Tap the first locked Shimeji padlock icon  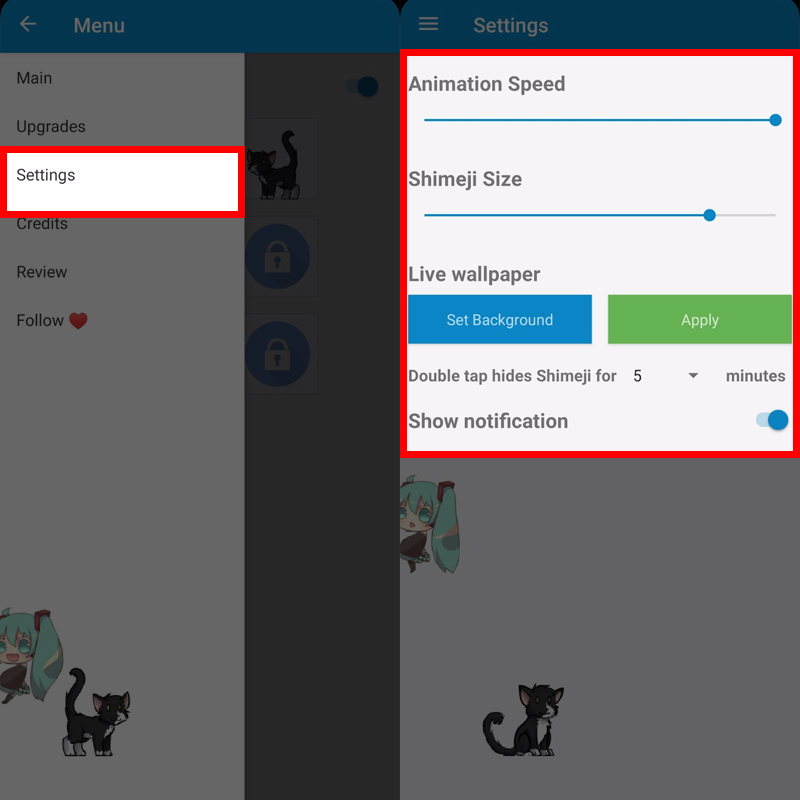point(277,256)
